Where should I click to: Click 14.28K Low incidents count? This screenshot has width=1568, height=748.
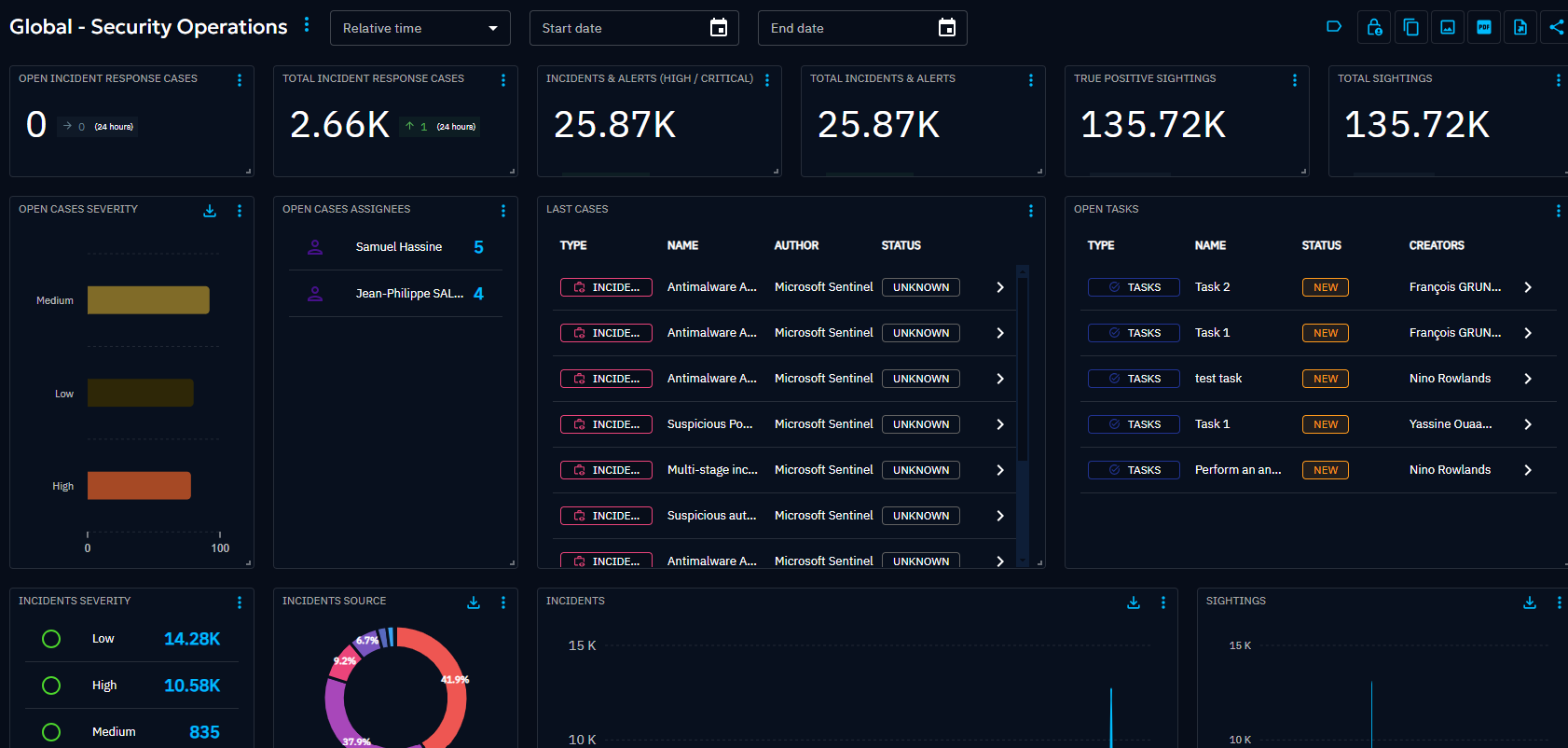click(x=192, y=639)
